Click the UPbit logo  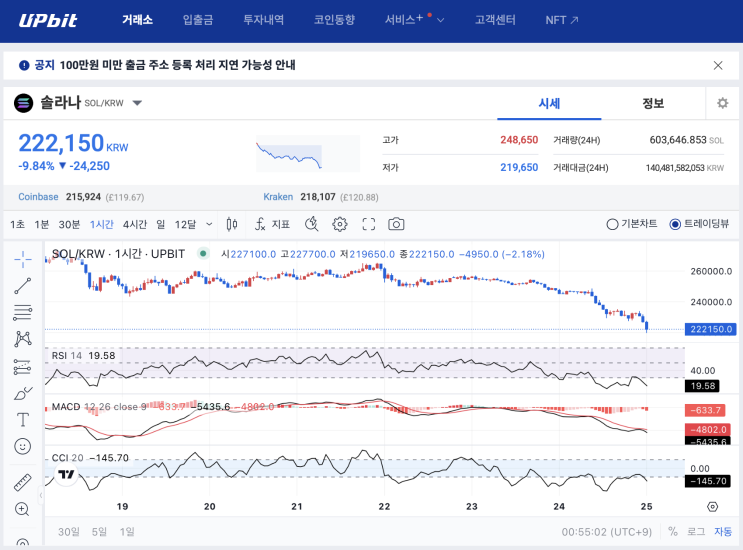point(48,20)
